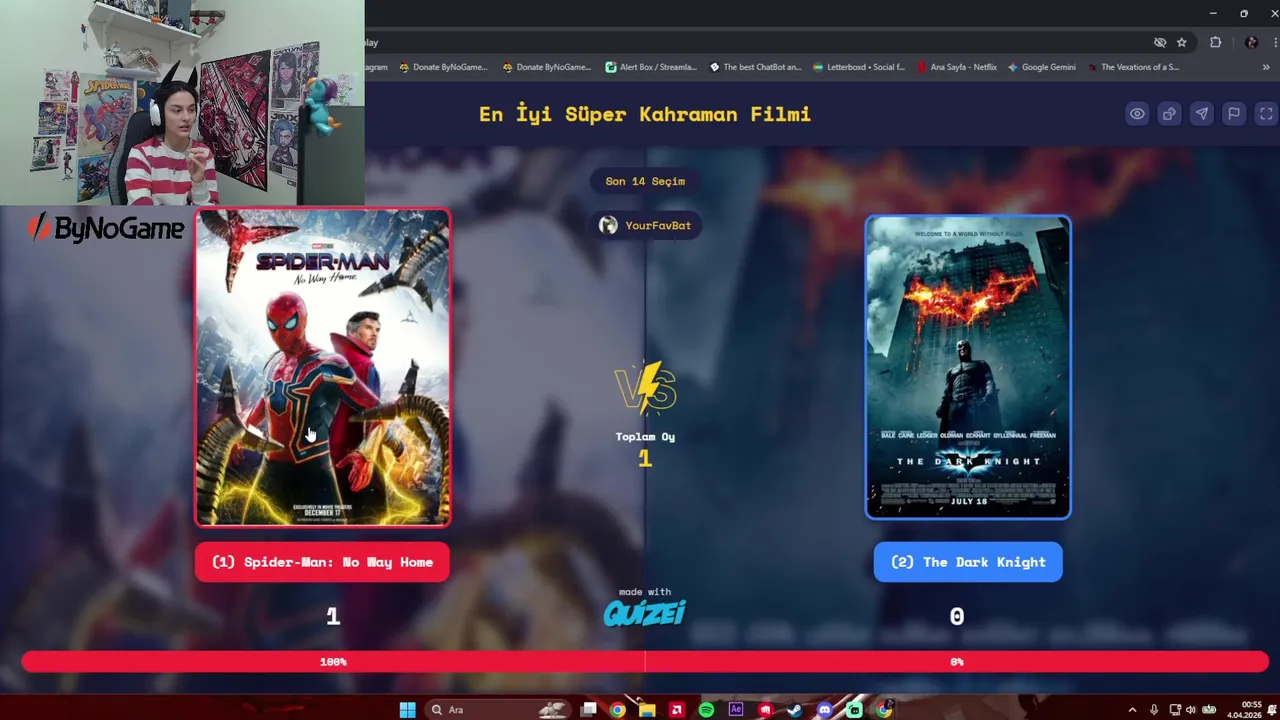Expand the bookmarks overflow chevron

pos(1266,67)
